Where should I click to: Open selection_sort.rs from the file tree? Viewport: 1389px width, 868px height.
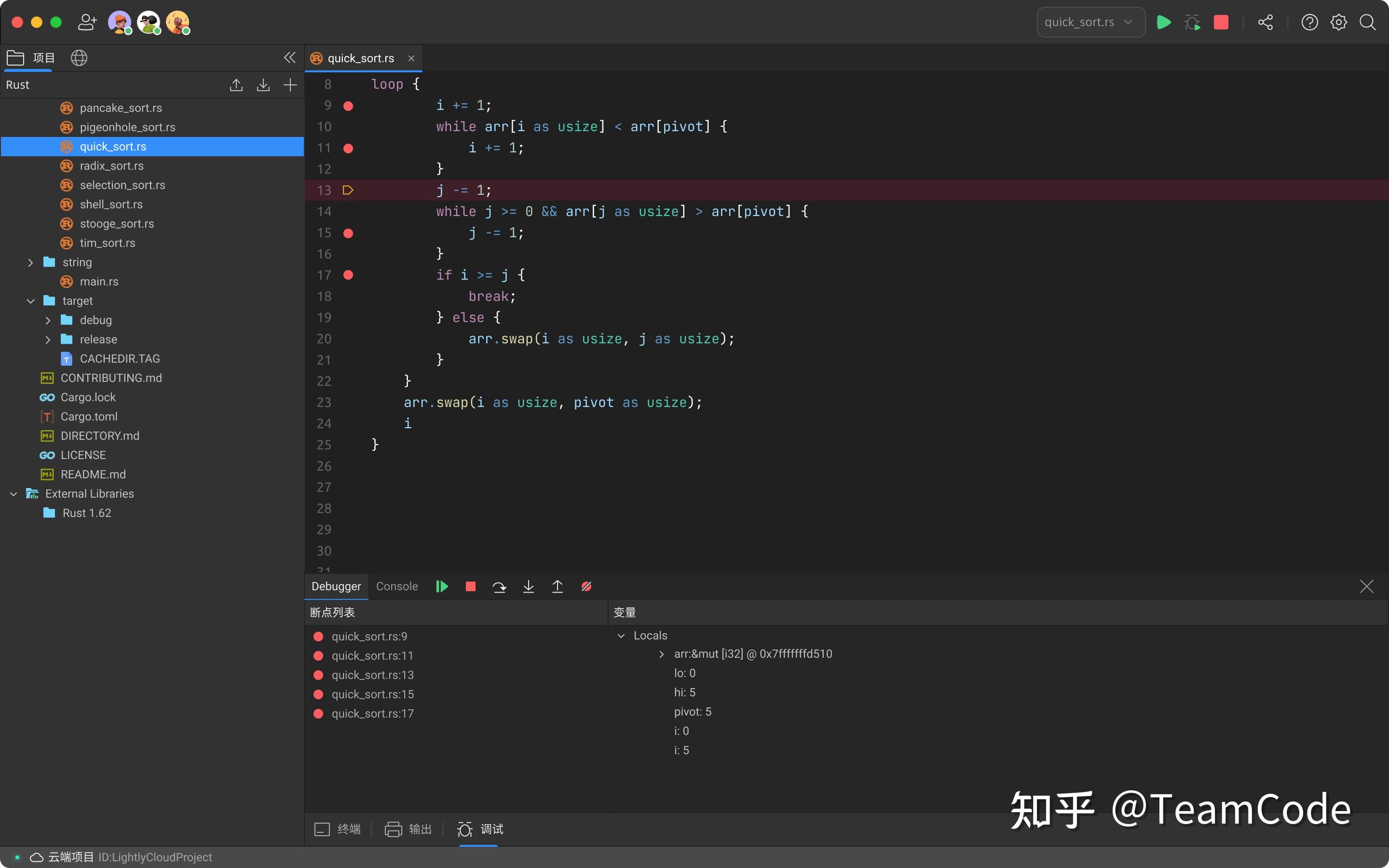point(122,185)
